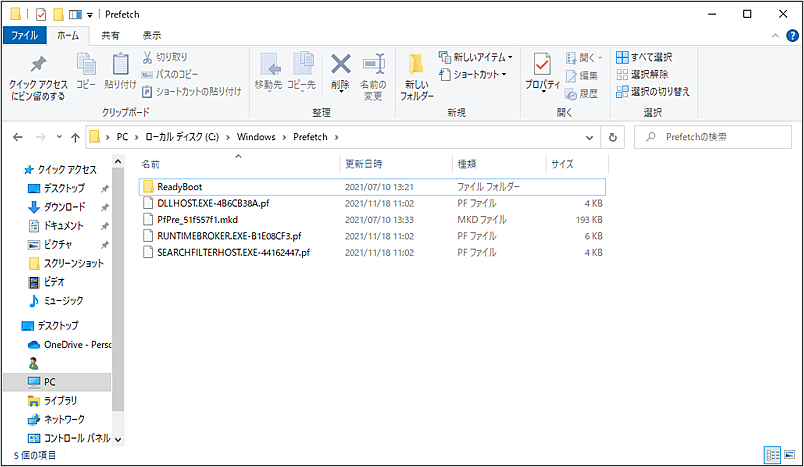Open Downloads (ダウンロード) in Quick Access

(x=64, y=207)
